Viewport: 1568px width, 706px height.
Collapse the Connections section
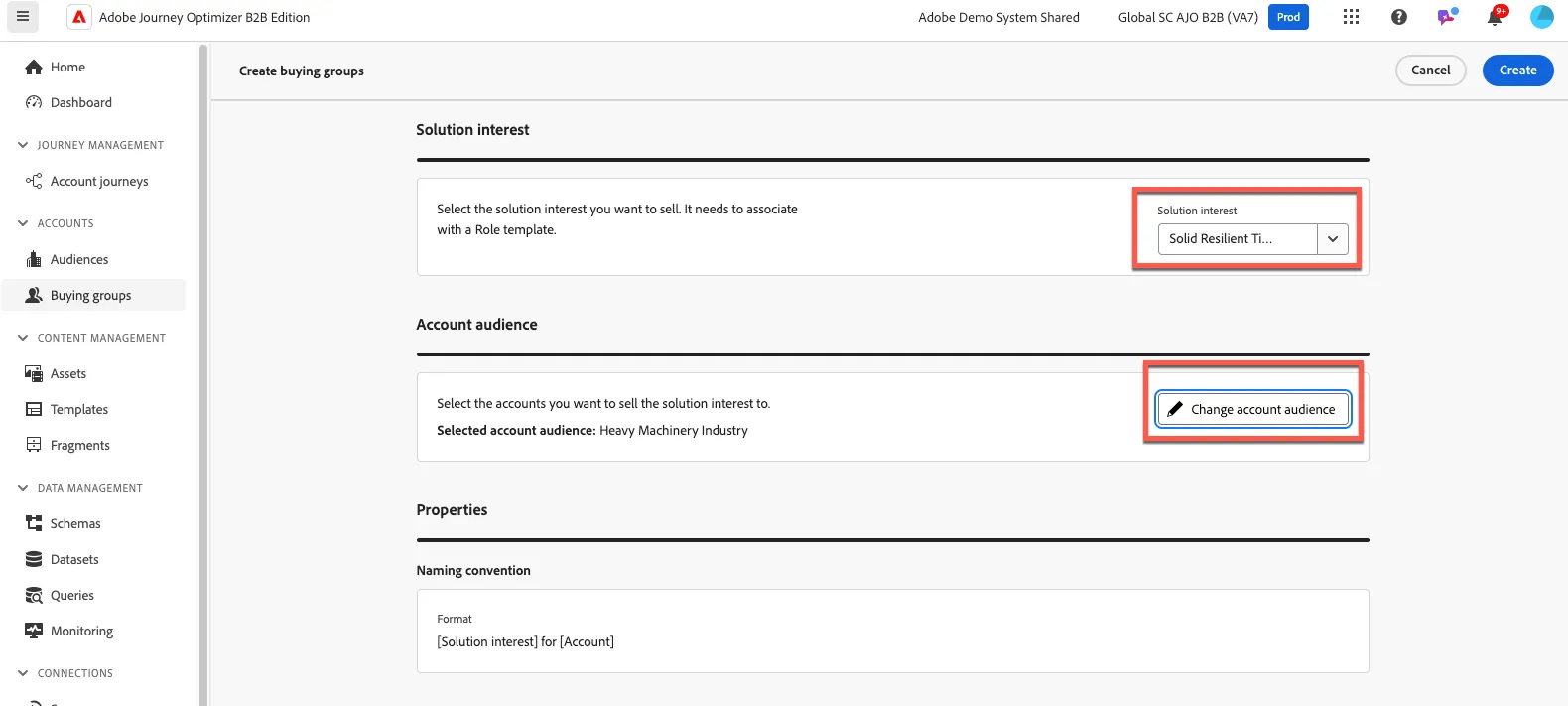pyautogui.click(x=23, y=673)
